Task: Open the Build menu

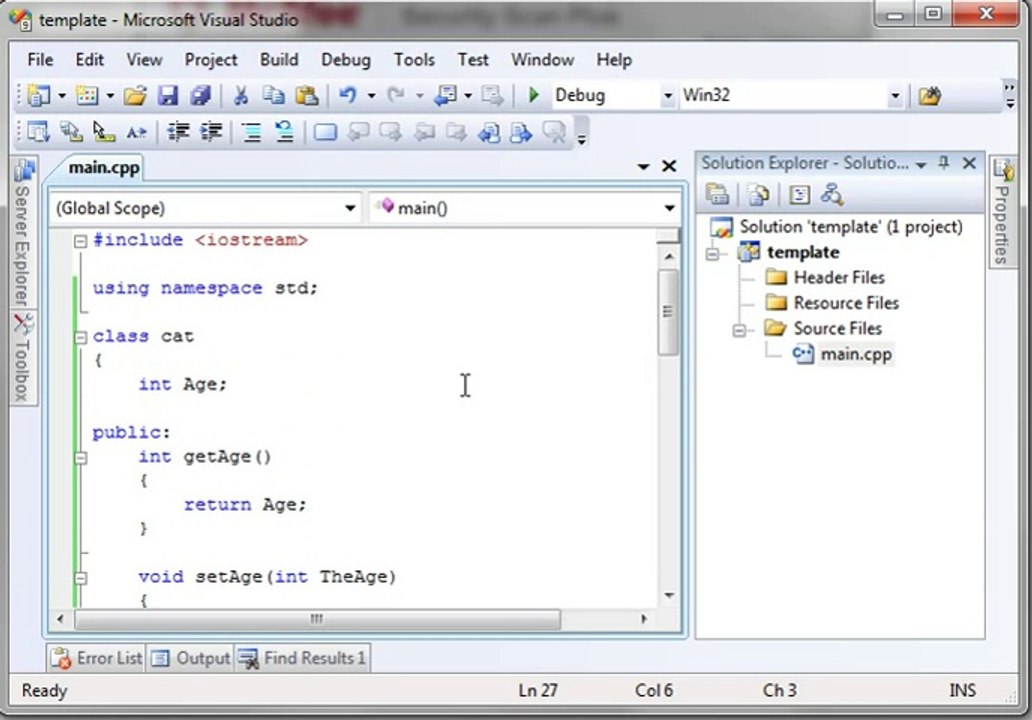Action: point(279,60)
